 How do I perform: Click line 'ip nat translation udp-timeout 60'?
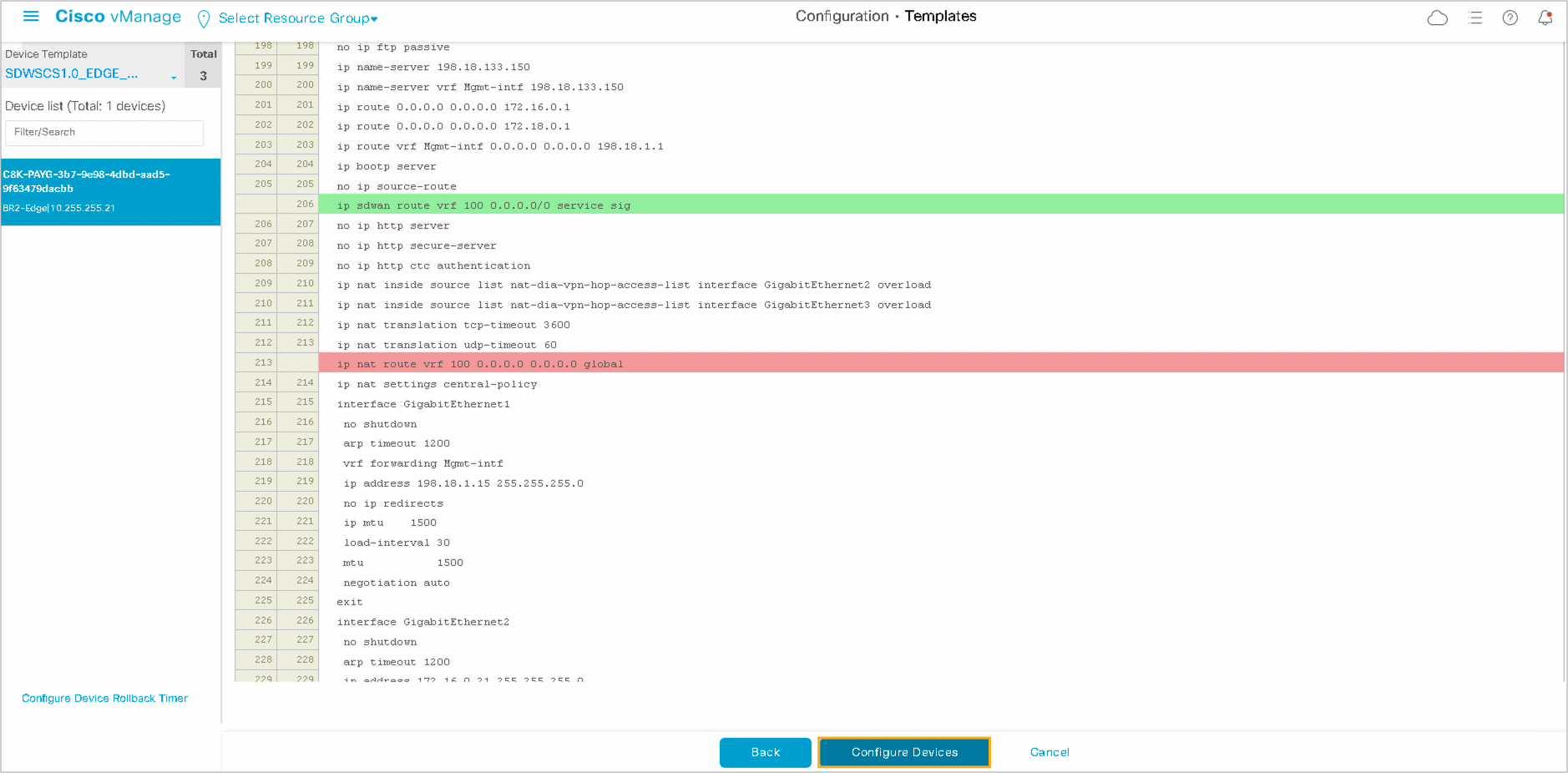pos(447,345)
